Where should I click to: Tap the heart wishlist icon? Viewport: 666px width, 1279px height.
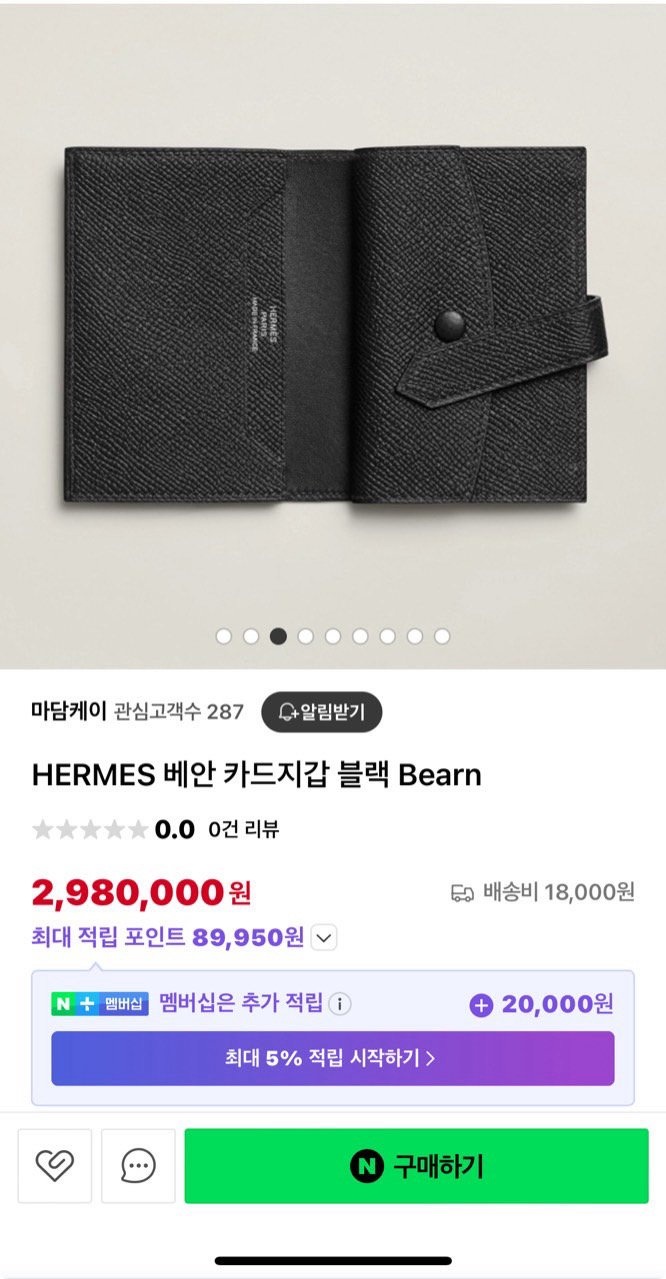(x=54, y=1166)
